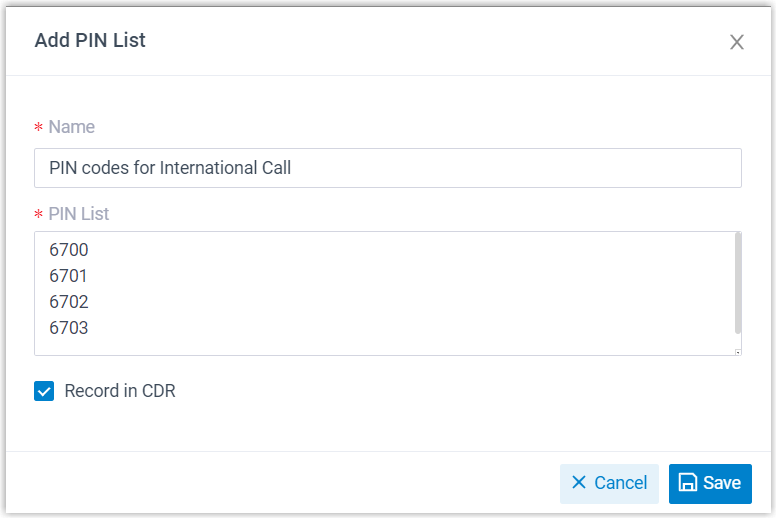777x519 pixels.
Task: Click the "Record in CDR" label text
Action: 120,391
